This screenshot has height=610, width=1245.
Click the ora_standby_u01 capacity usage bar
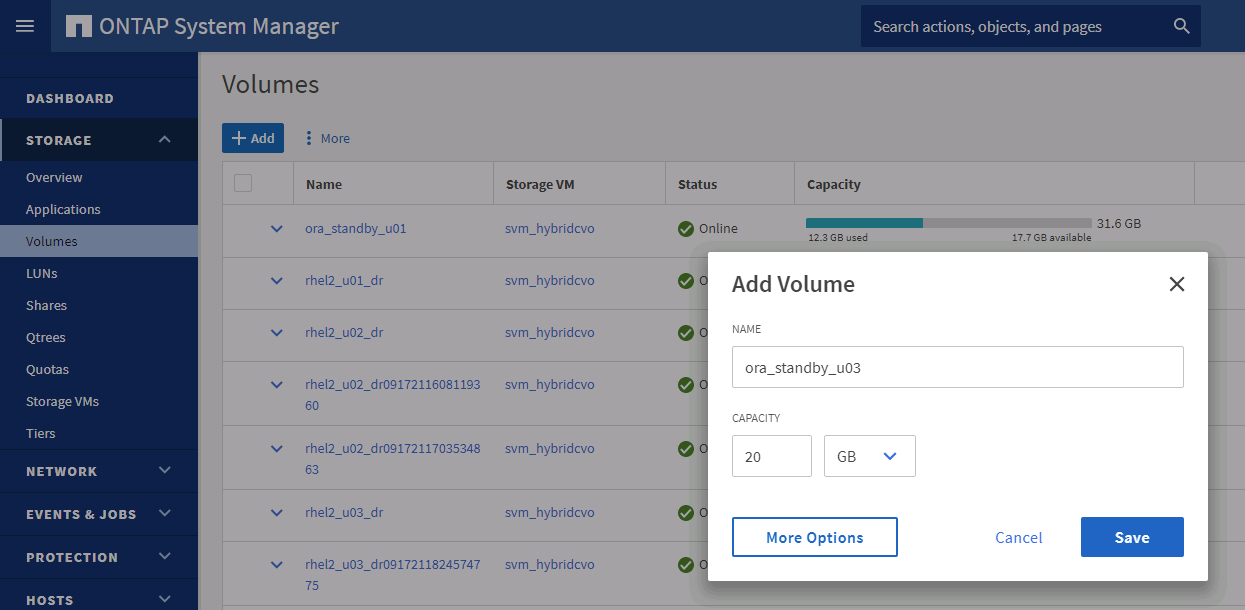(x=948, y=223)
